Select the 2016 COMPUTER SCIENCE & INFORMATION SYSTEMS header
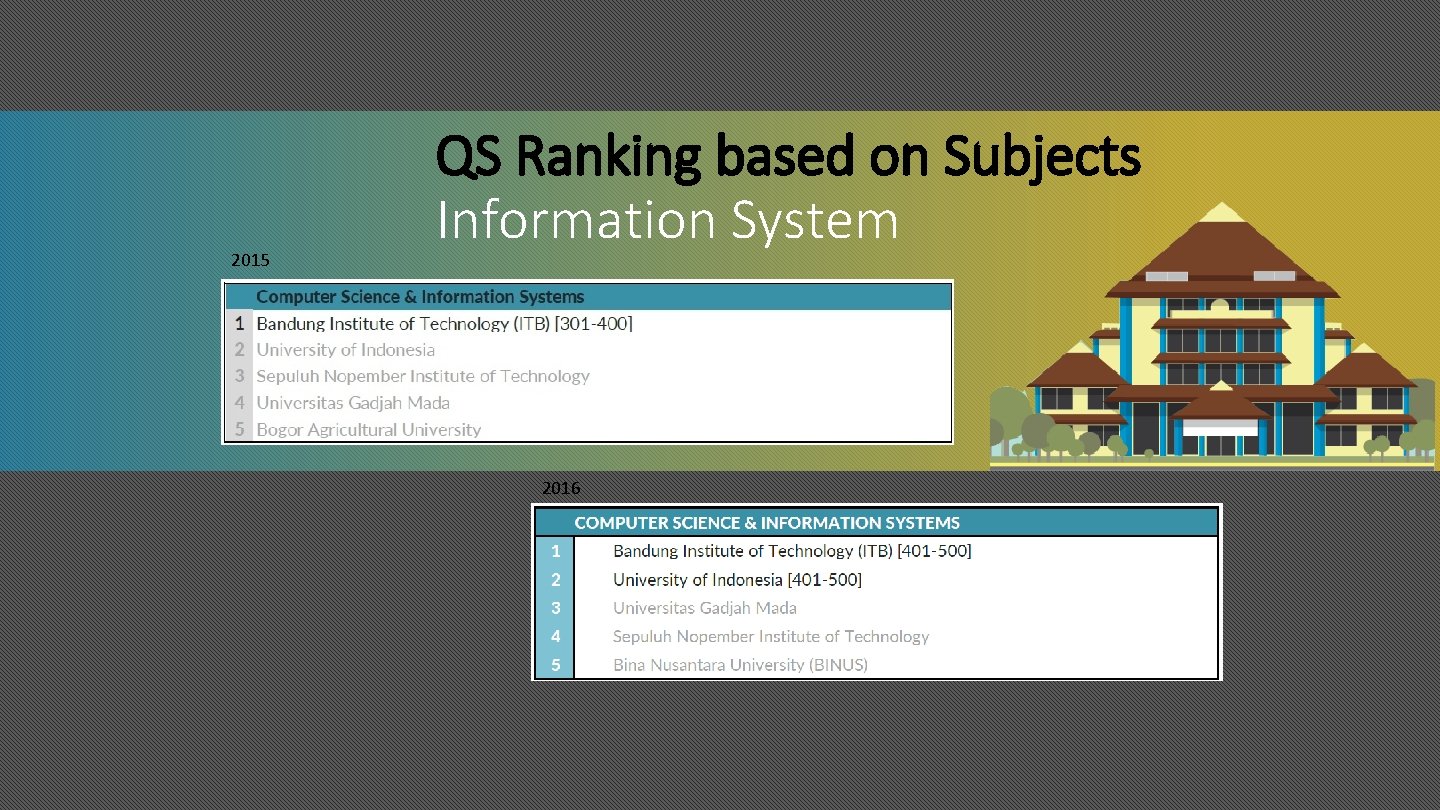This screenshot has height=810, width=1440. click(876, 522)
